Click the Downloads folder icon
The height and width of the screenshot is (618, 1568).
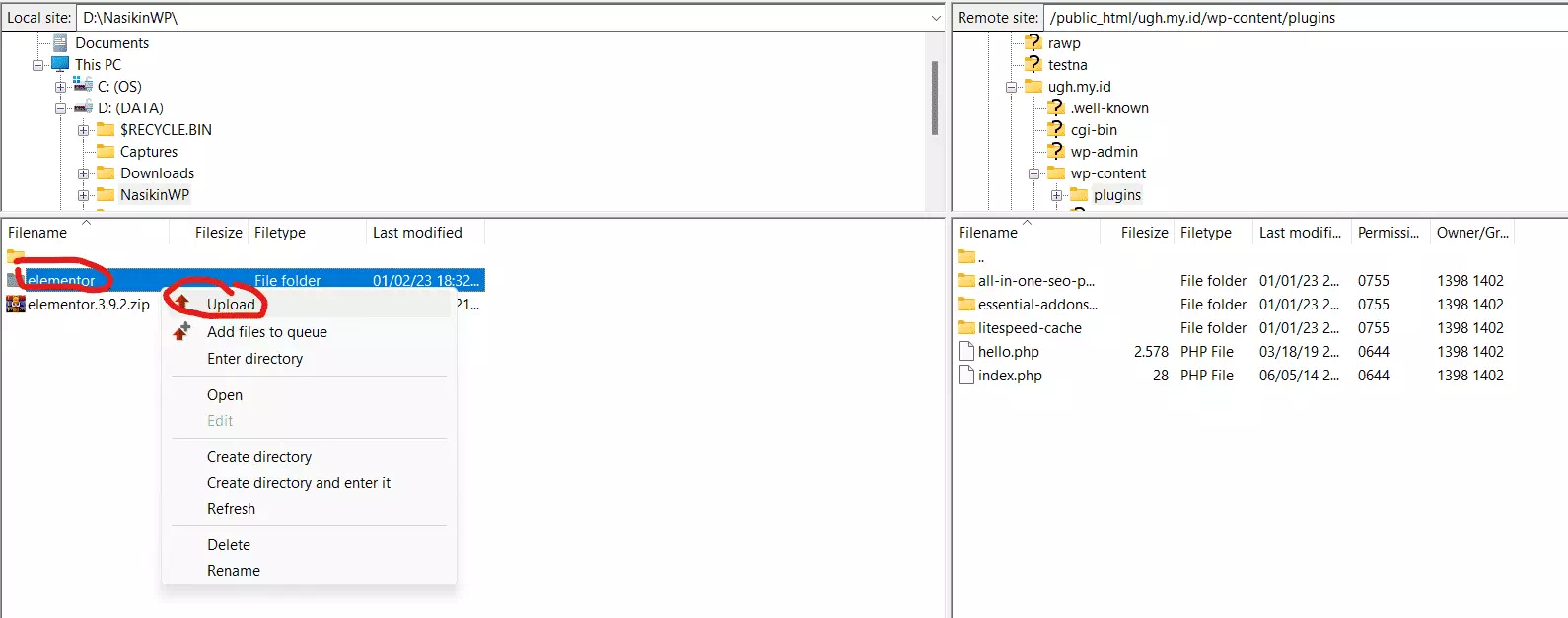click(106, 172)
